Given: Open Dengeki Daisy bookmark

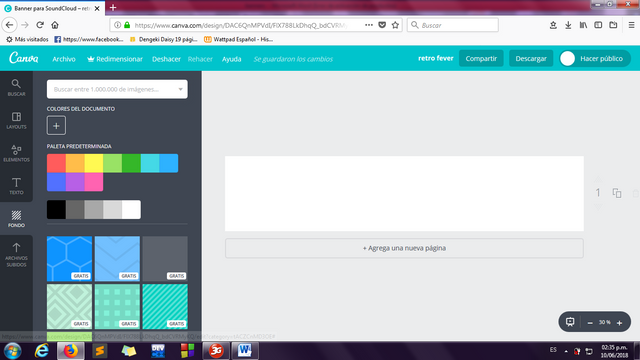Looking at the screenshot, I should point(163,39).
